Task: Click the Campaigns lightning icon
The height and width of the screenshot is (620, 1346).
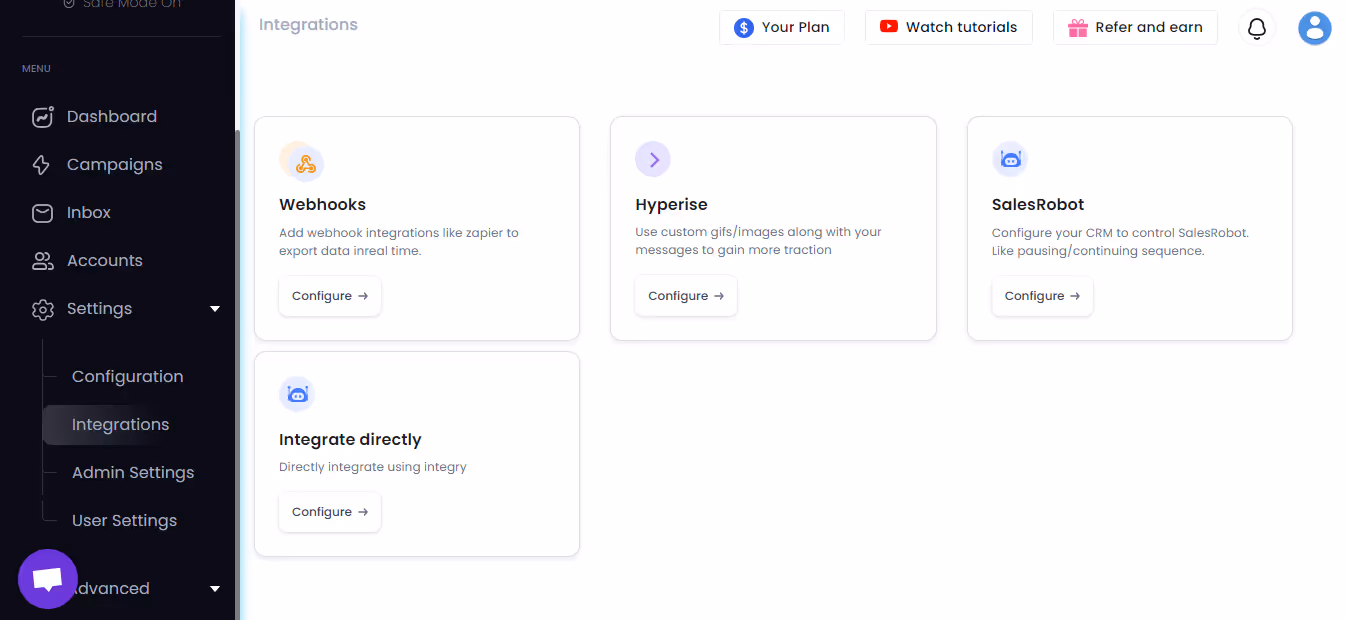Action: coord(42,164)
